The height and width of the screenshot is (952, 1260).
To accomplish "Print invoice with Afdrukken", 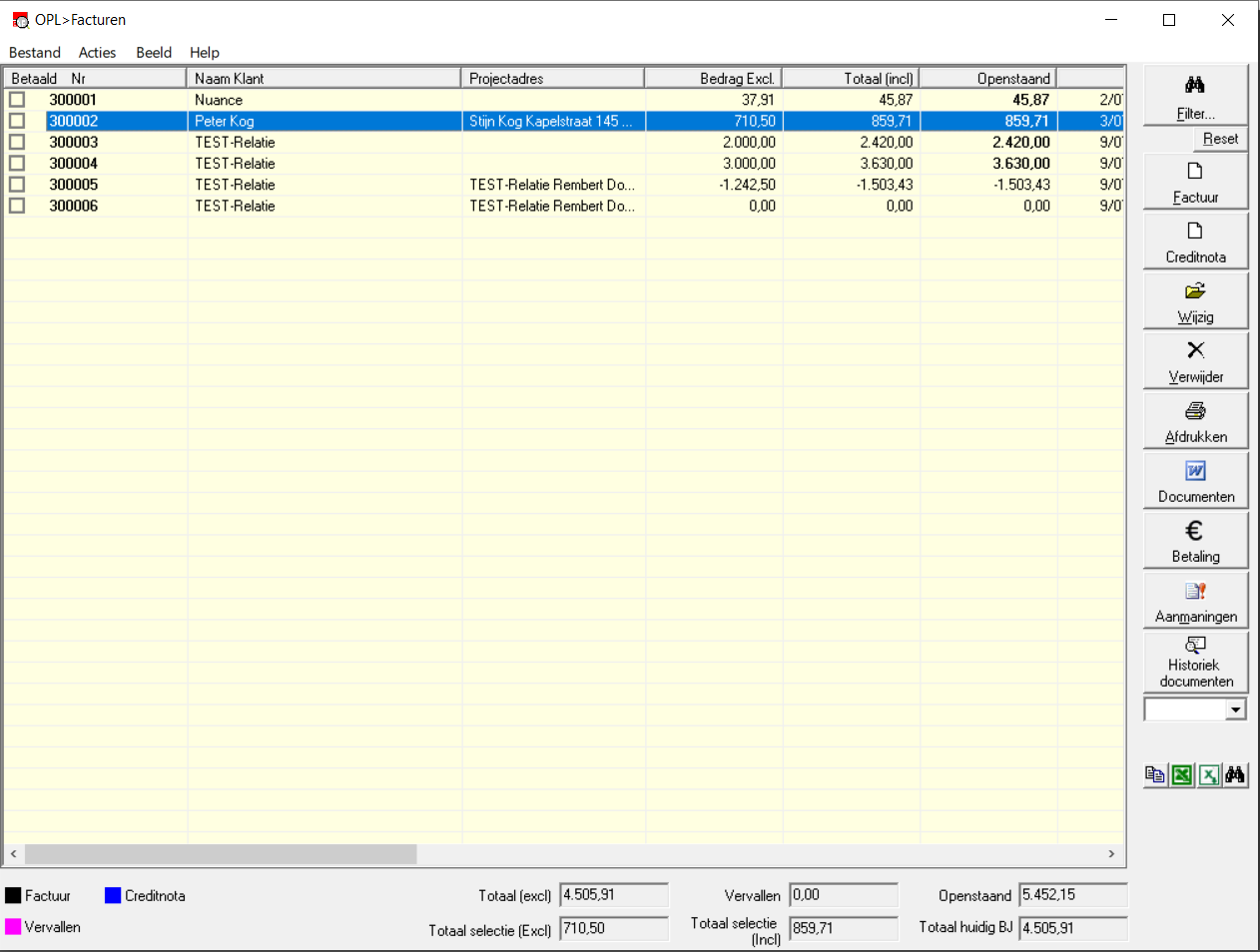I will (1195, 421).
